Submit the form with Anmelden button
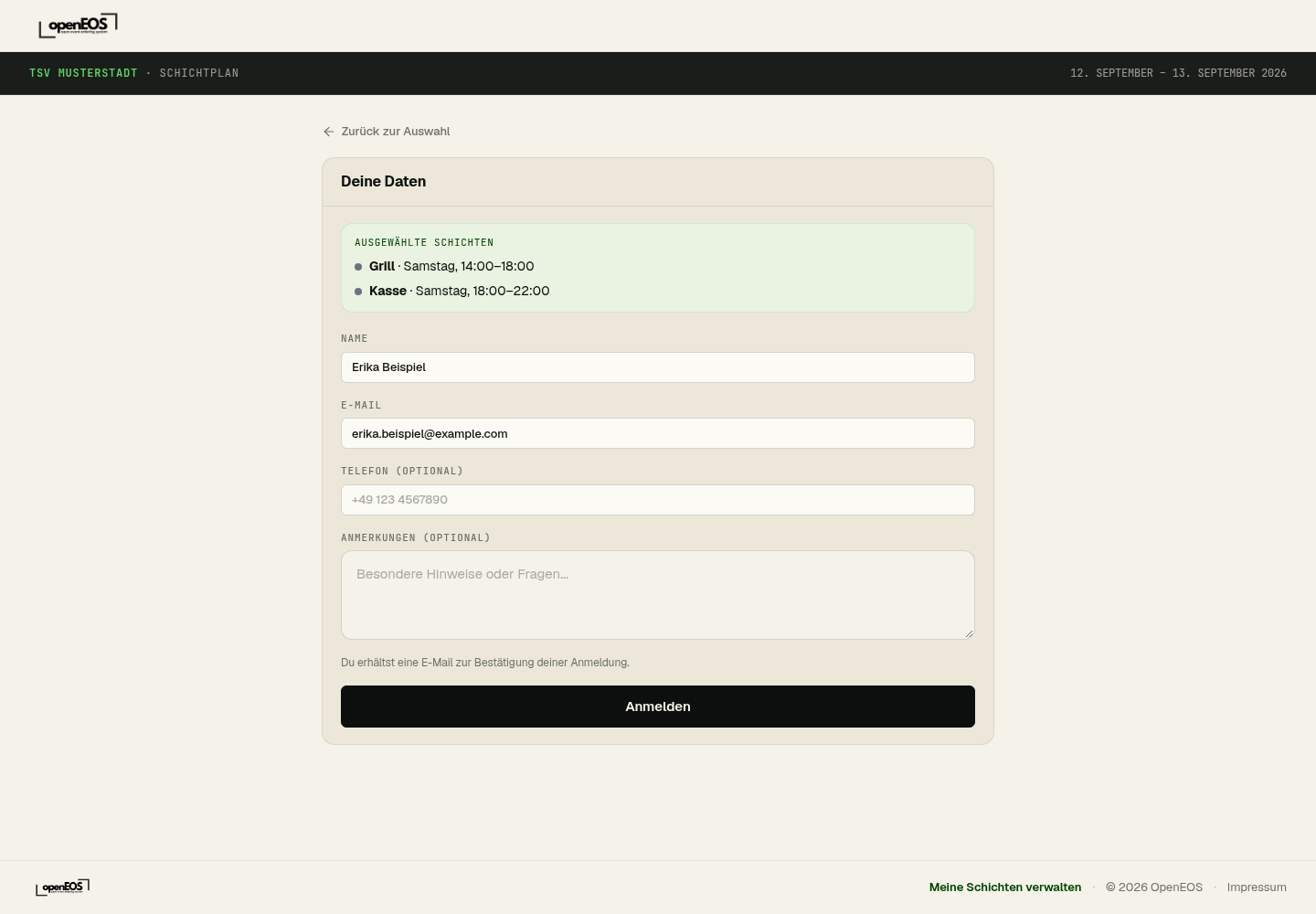The image size is (1316, 914). point(658,707)
